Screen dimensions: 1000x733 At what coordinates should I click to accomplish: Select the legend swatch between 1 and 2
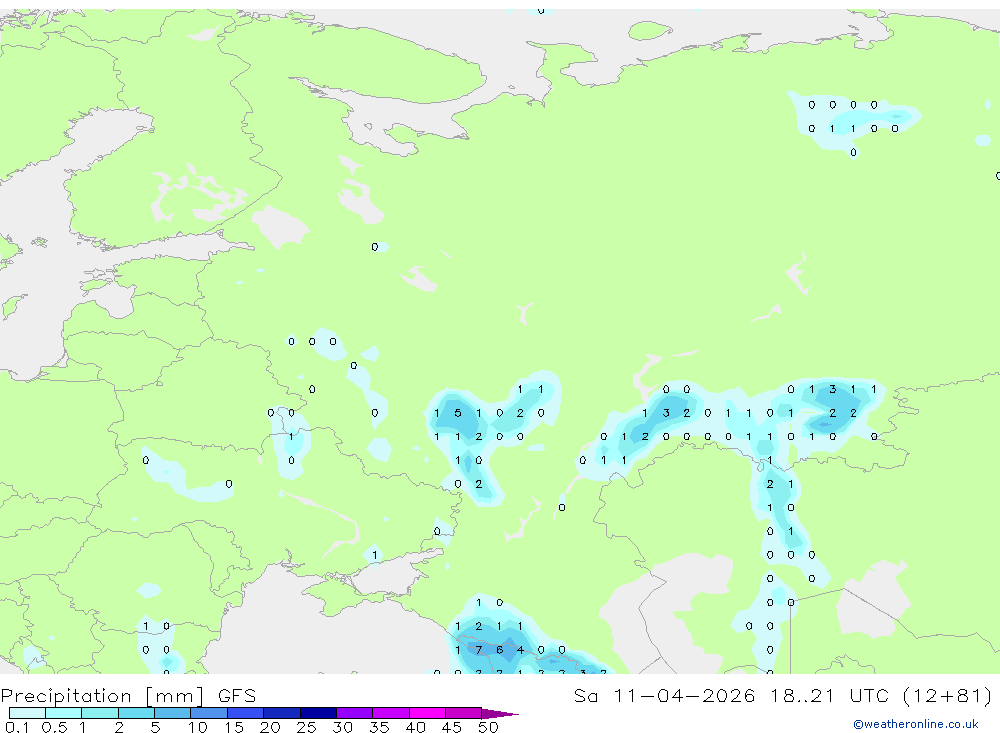pyautogui.click(x=100, y=713)
